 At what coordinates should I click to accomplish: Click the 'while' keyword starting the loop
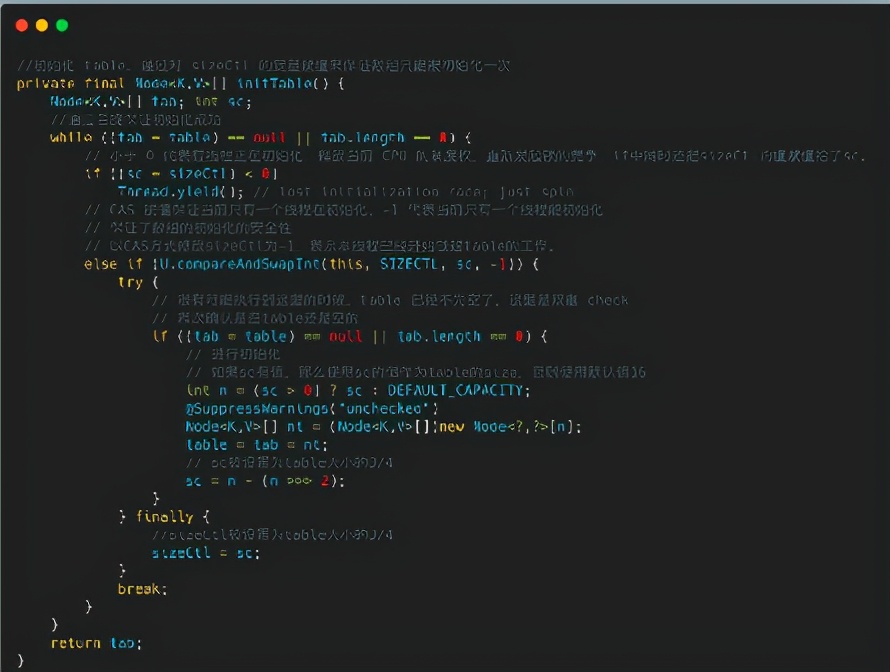pyautogui.click(x=71, y=137)
